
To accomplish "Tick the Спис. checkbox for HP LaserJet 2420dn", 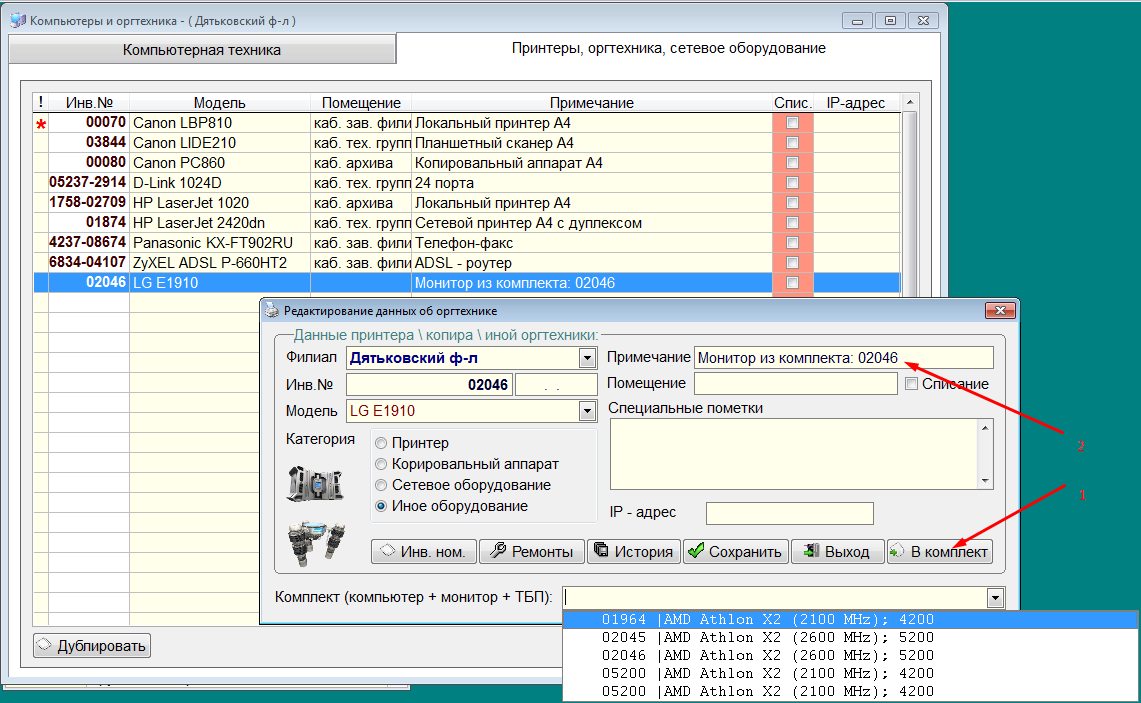I will (x=792, y=223).
